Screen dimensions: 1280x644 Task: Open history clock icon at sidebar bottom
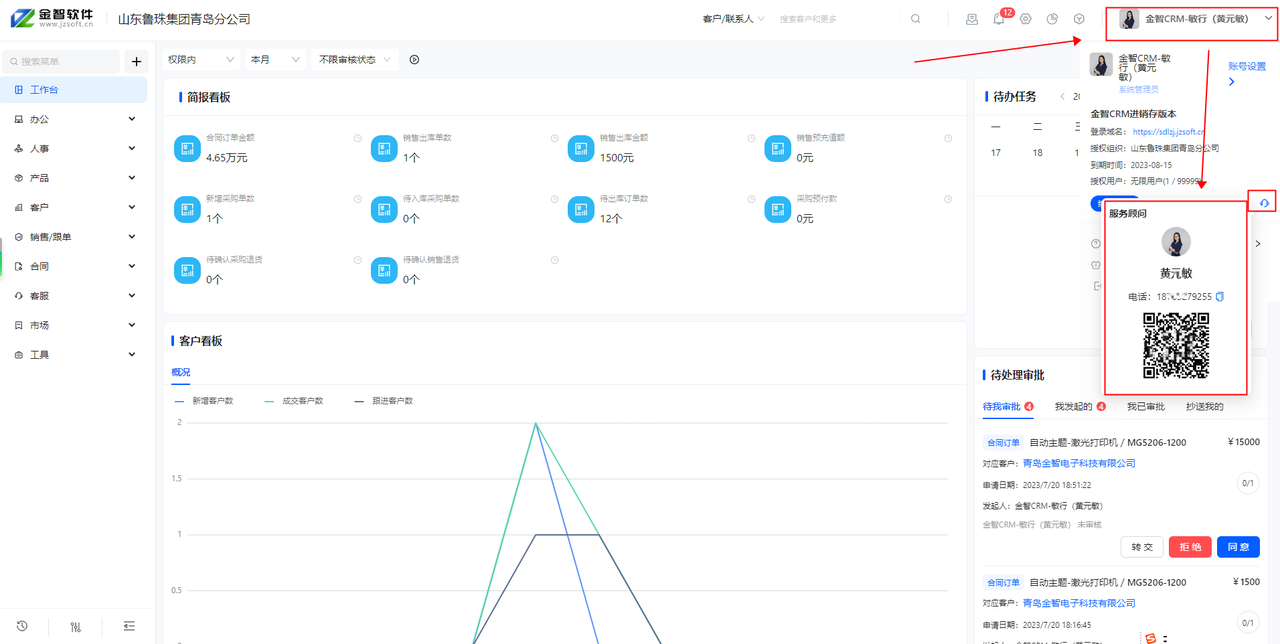(22, 626)
